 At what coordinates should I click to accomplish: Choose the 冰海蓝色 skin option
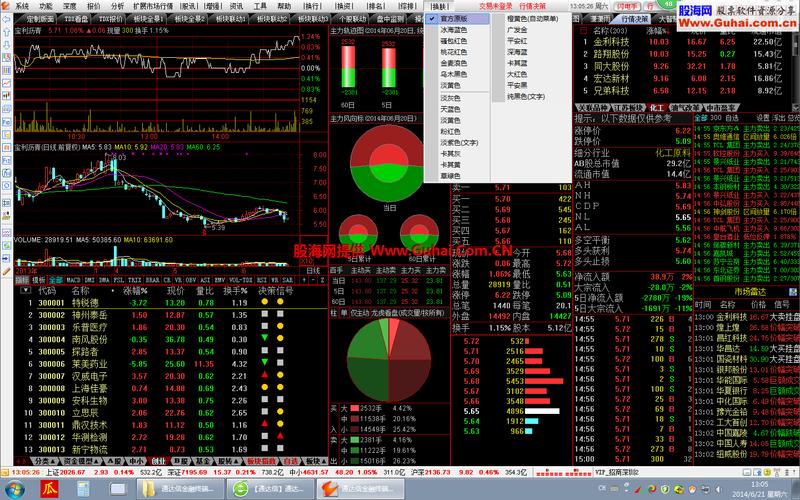[453, 30]
